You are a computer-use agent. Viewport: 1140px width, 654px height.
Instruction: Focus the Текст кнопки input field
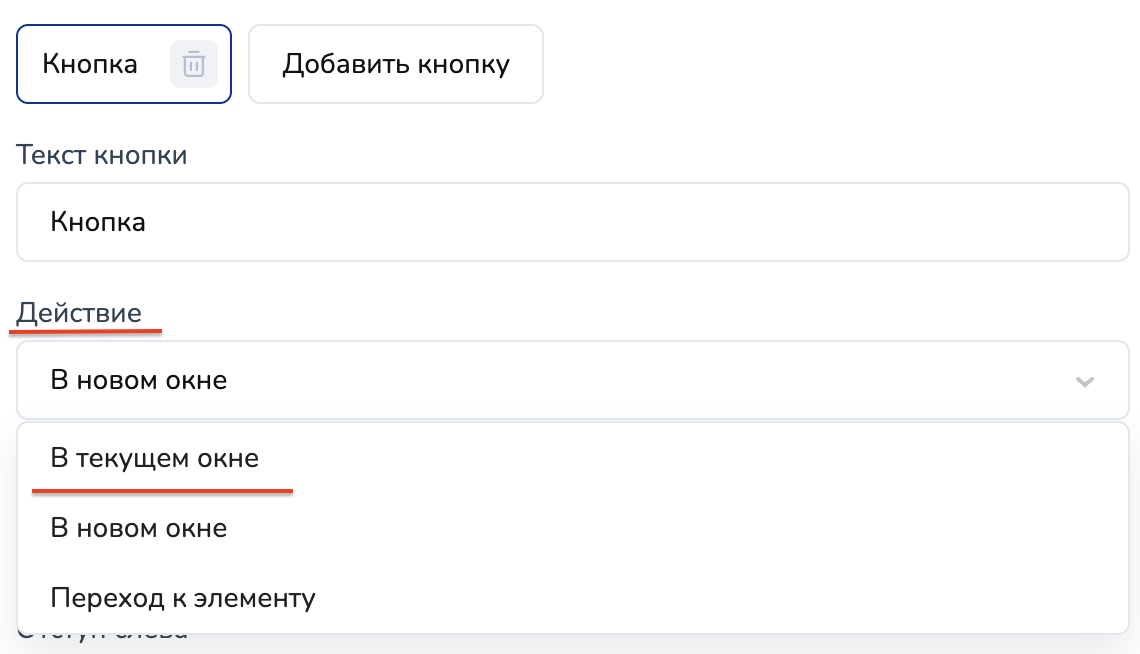[572, 222]
